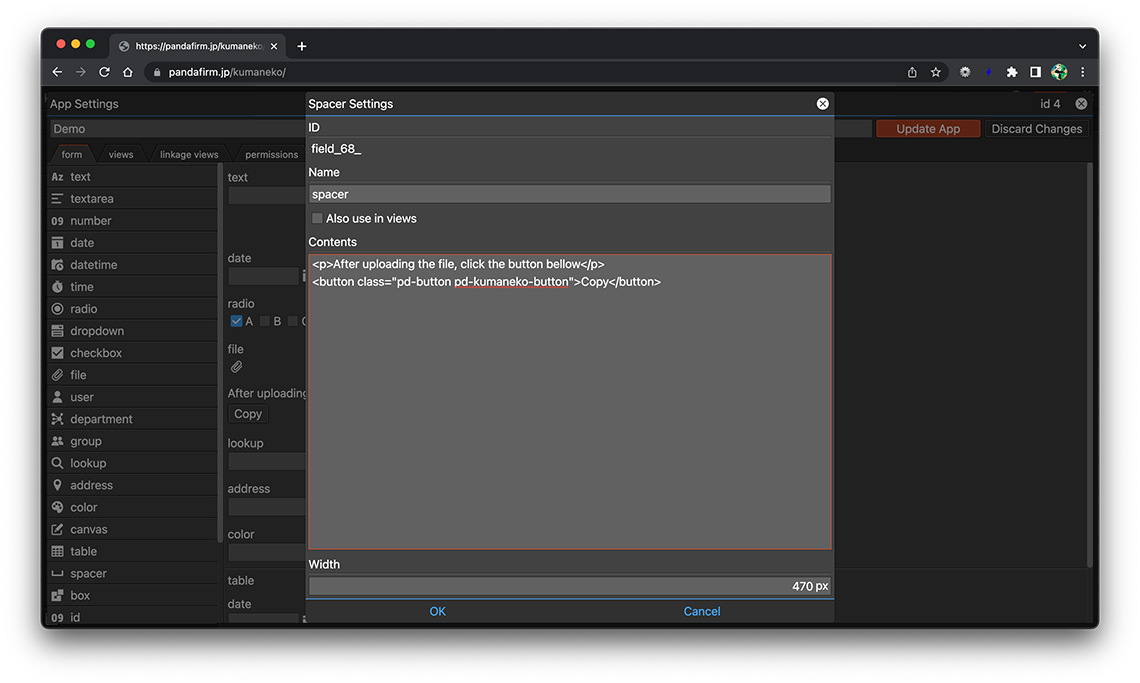Click the text field icon in sidebar
The width and height of the screenshot is (1140, 683).
click(x=57, y=177)
